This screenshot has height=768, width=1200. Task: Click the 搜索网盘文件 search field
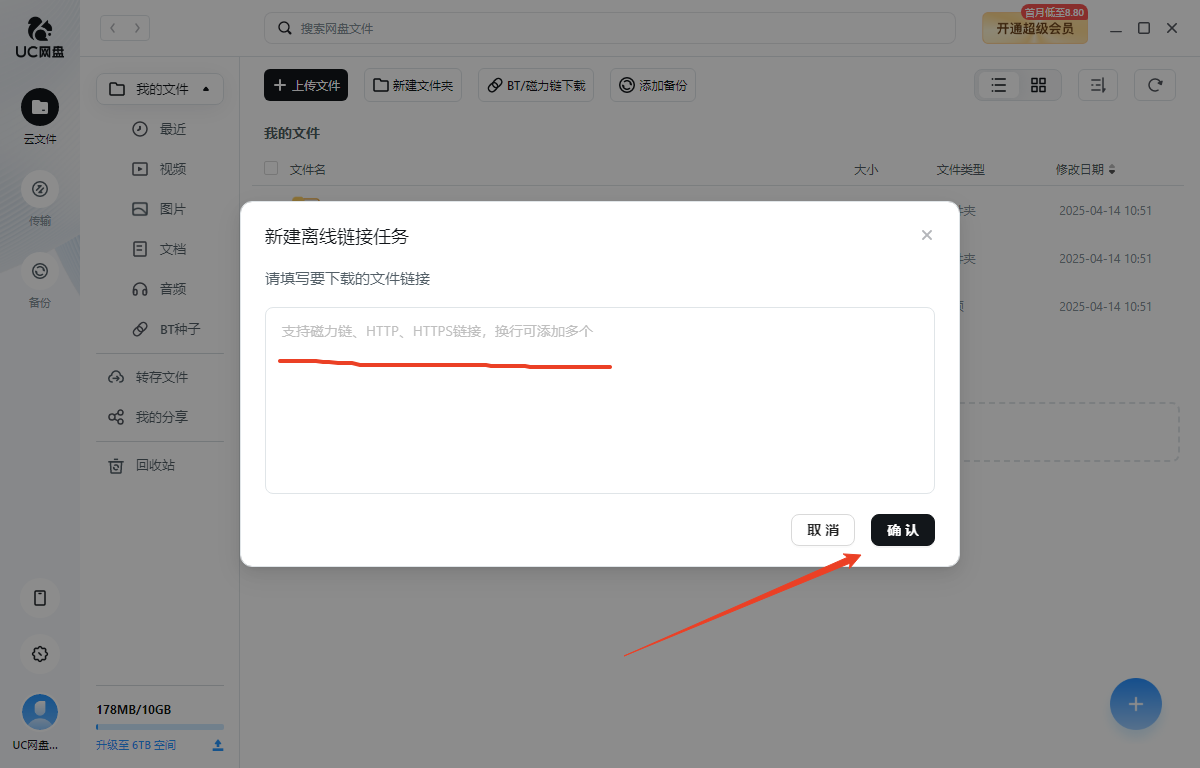click(610, 29)
